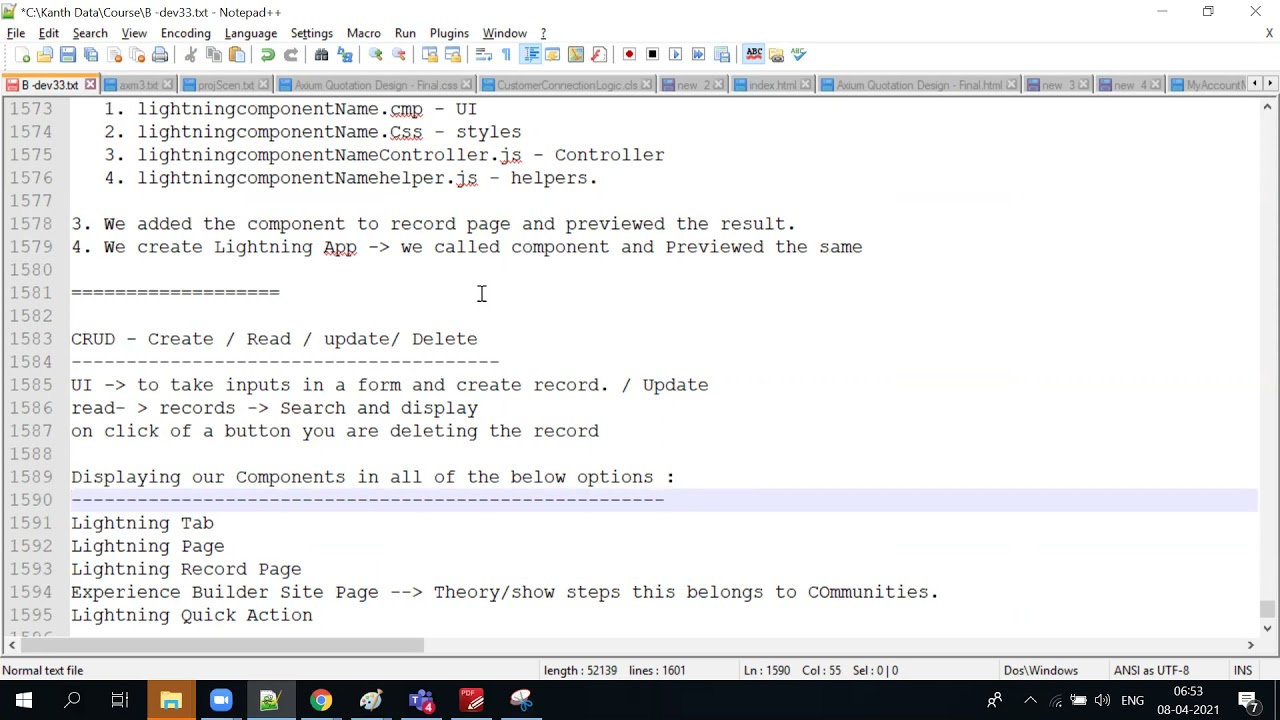Undo the last edit from toolbar

267,54
